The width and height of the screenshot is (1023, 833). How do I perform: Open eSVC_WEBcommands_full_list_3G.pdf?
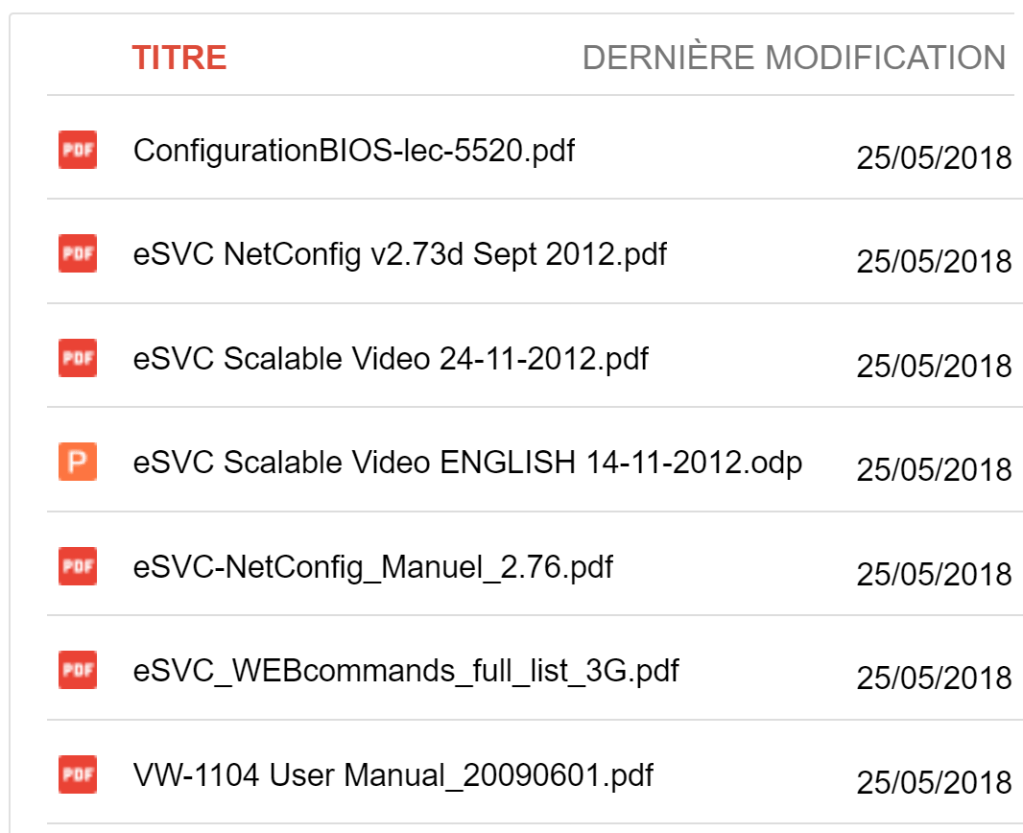tap(406, 671)
